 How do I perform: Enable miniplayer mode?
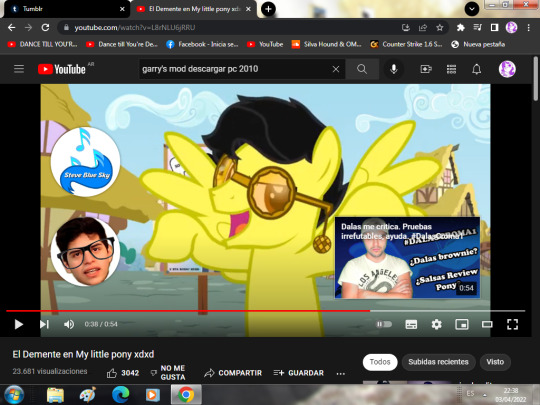462,324
